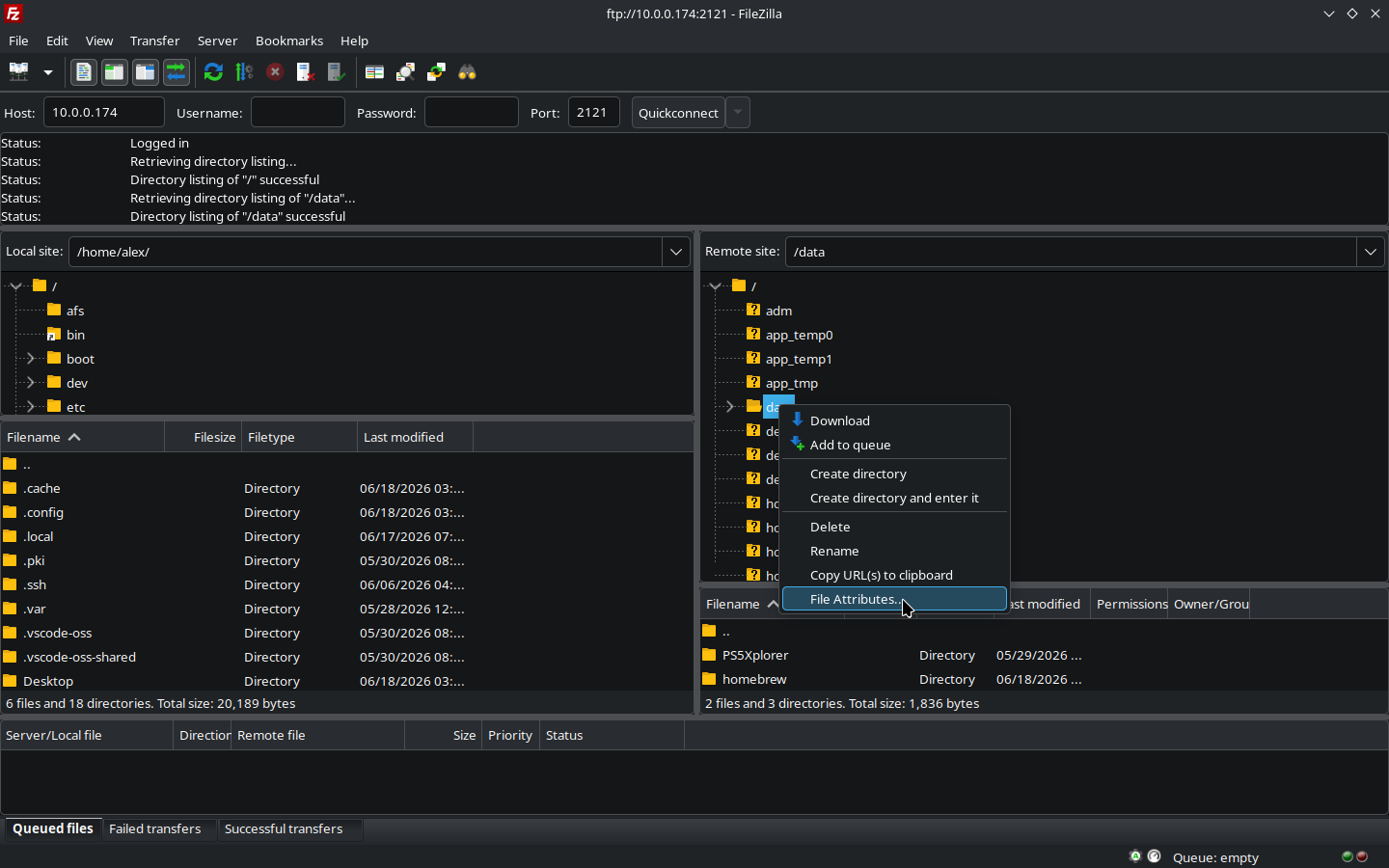Select Rename in the context menu
This screenshot has height=868, width=1389.
pos(894,551)
